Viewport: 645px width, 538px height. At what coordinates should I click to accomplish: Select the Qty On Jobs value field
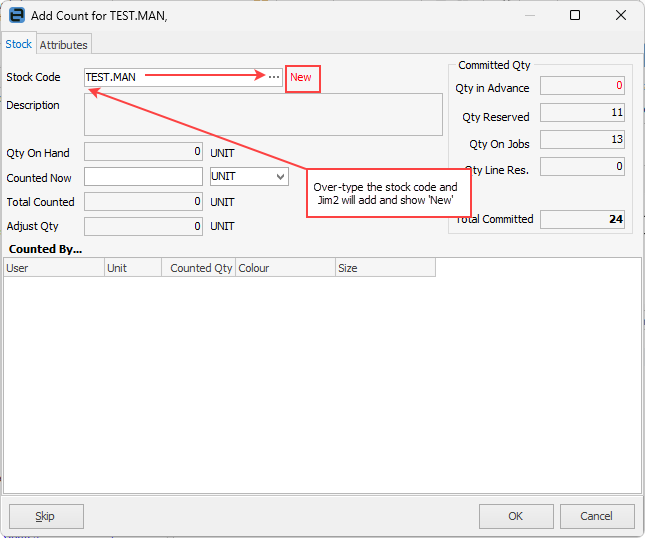click(582, 139)
